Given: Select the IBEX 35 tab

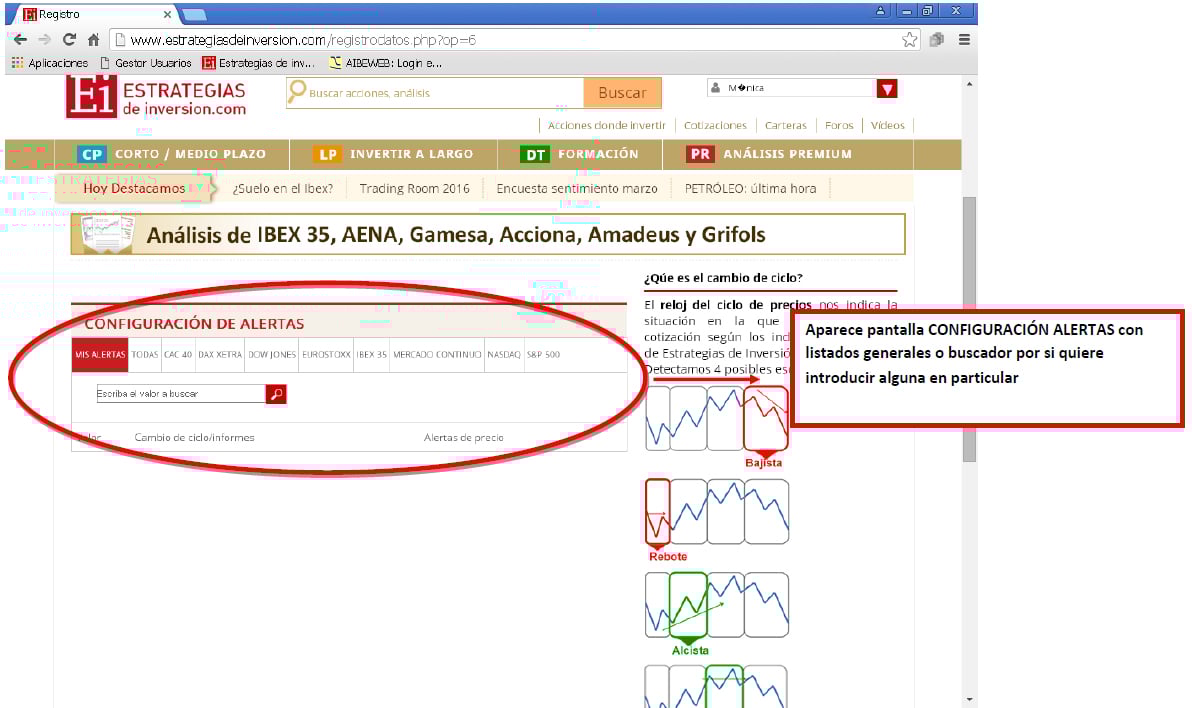Looking at the screenshot, I should (372, 355).
